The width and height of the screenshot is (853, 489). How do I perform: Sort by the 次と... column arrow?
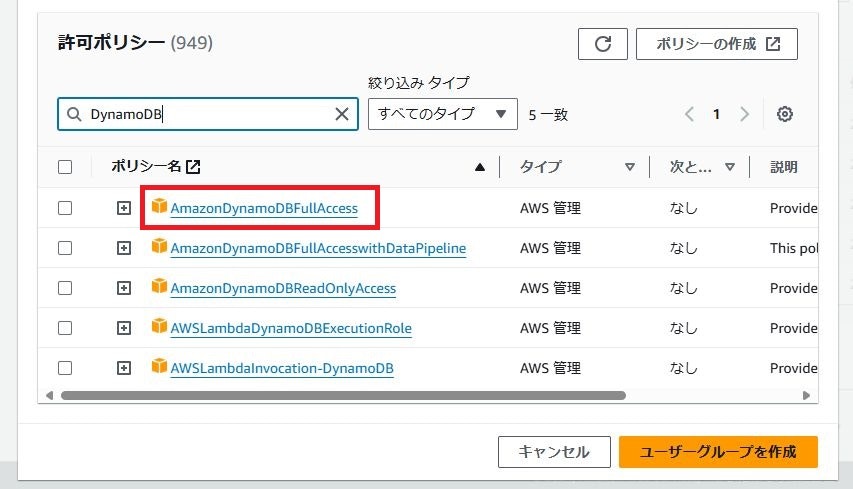pos(730,167)
